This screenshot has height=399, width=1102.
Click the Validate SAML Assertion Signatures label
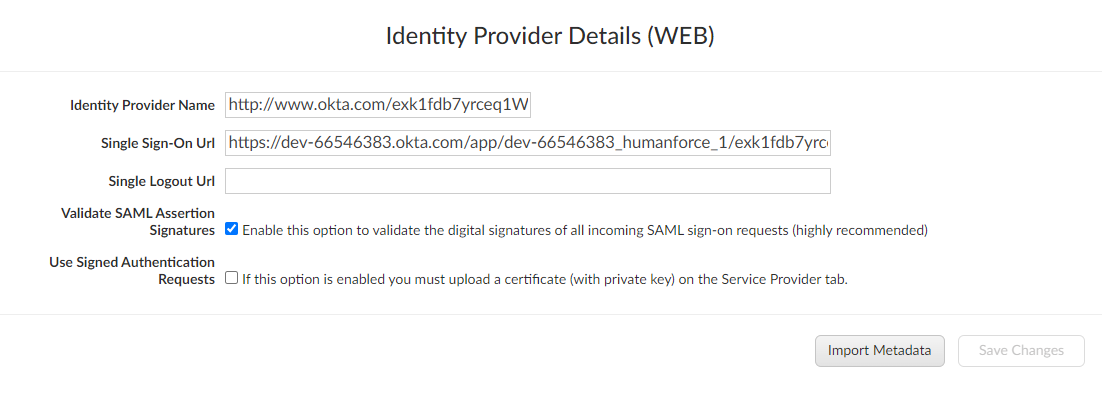click(138, 221)
